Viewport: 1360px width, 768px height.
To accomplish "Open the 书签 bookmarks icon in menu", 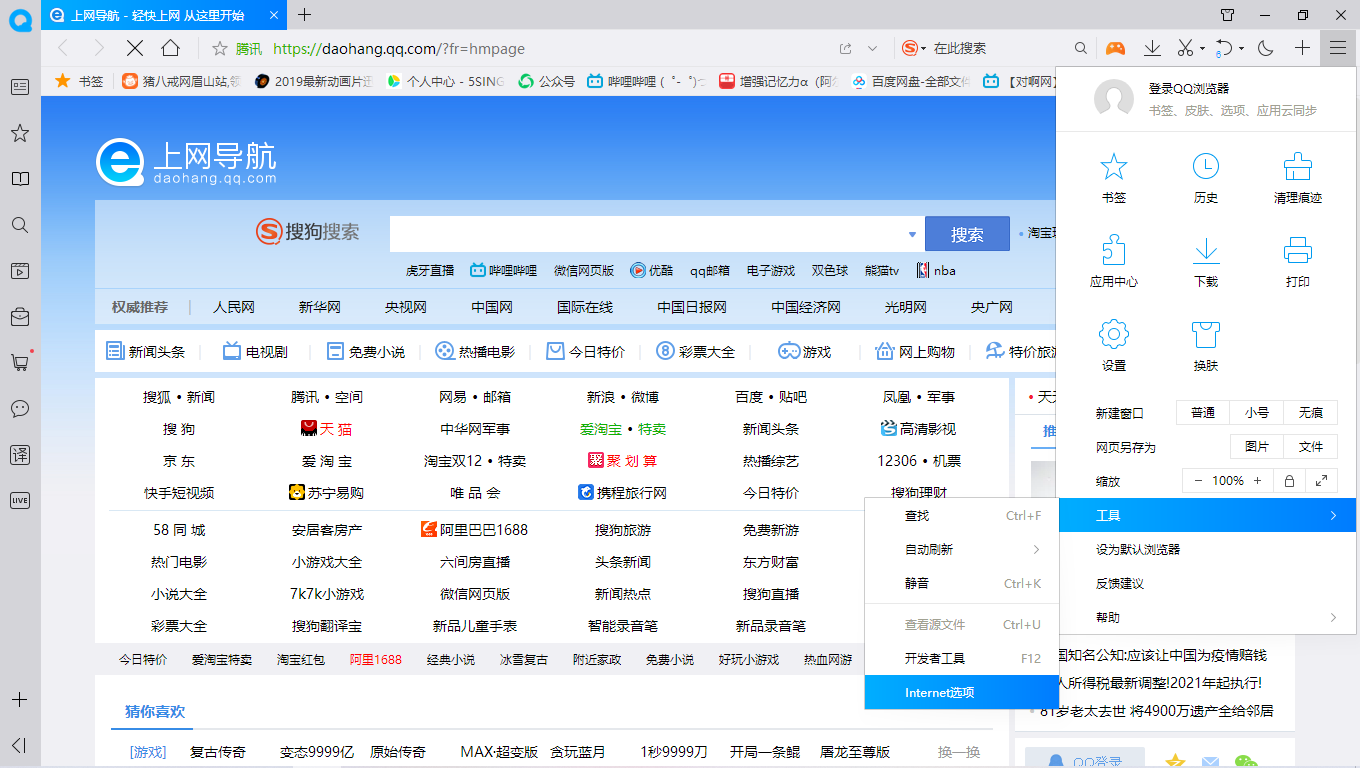I will (1113, 167).
